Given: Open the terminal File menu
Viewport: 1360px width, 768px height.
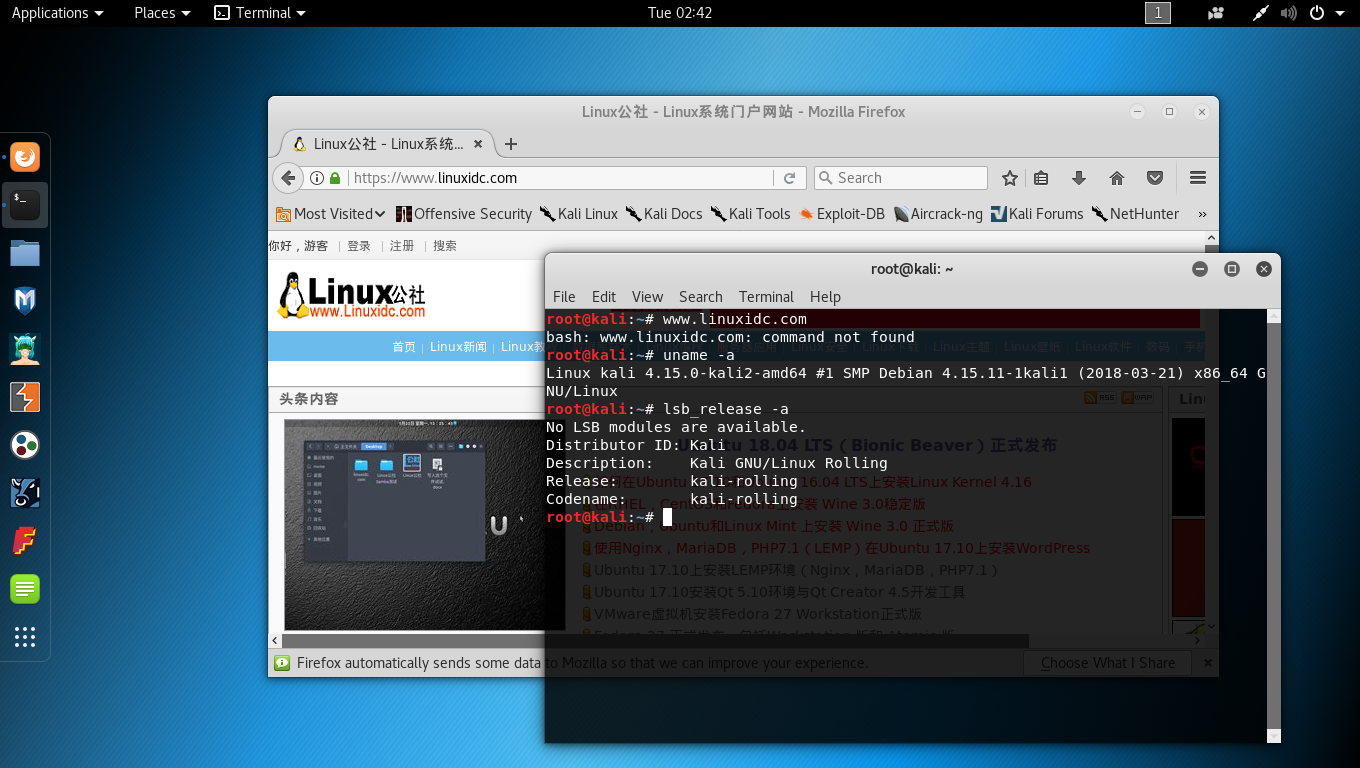Looking at the screenshot, I should pos(564,297).
